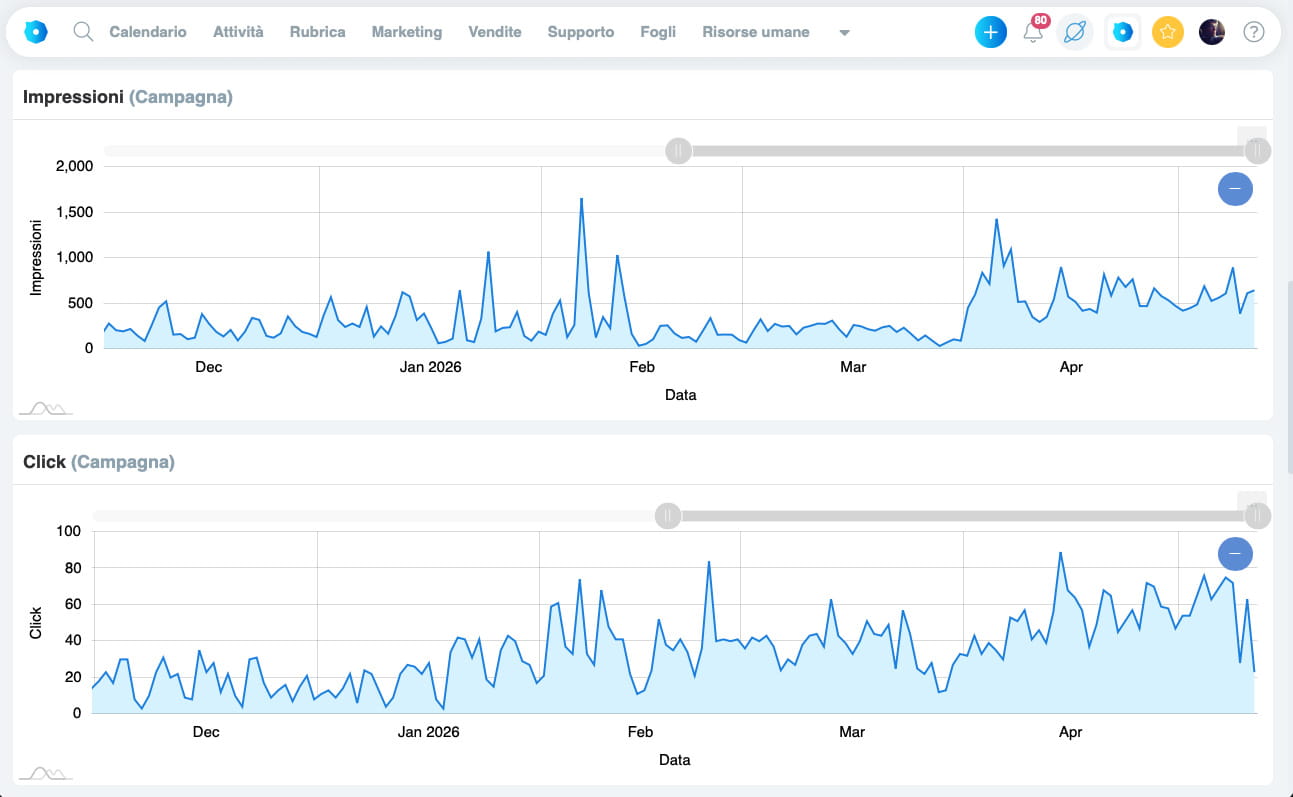Grab the right range handle of the Impressioni chart
The width and height of the screenshot is (1293, 797).
(x=1258, y=151)
